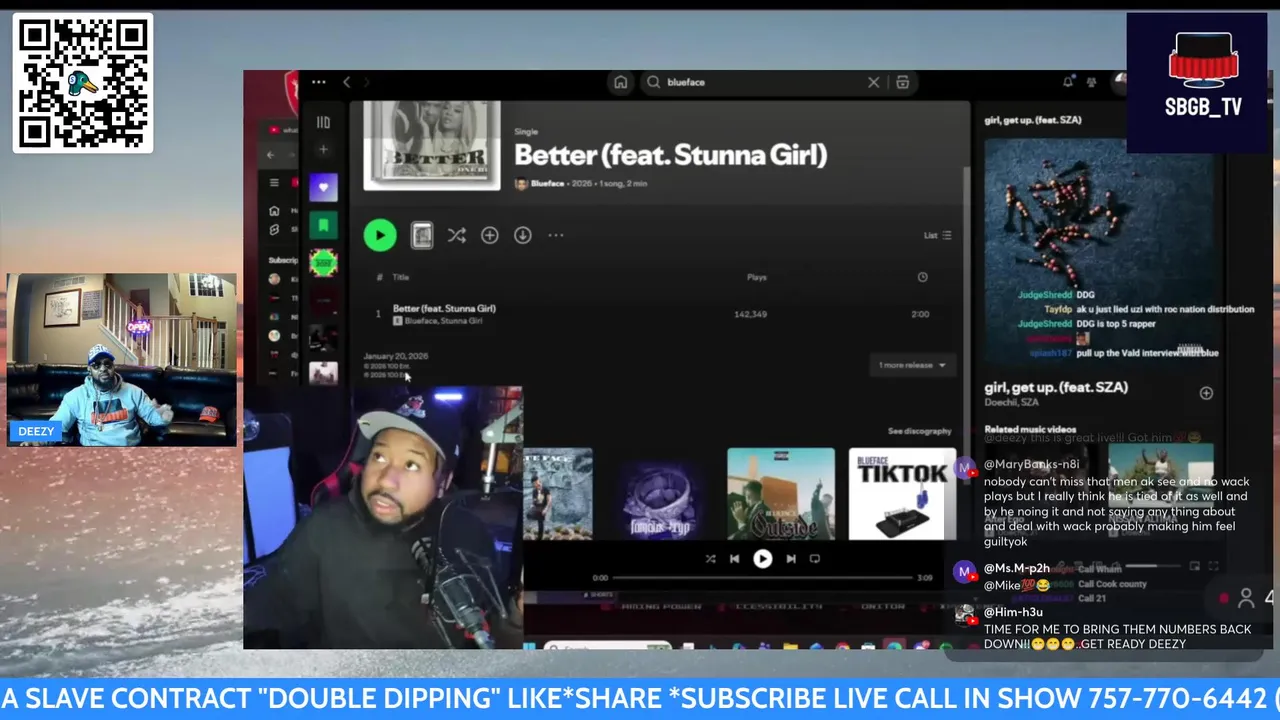The width and height of the screenshot is (1280, 720).
Task: Toggle shuffle beside the green play button
Action: pyautogui.click(x=456, y=235)
